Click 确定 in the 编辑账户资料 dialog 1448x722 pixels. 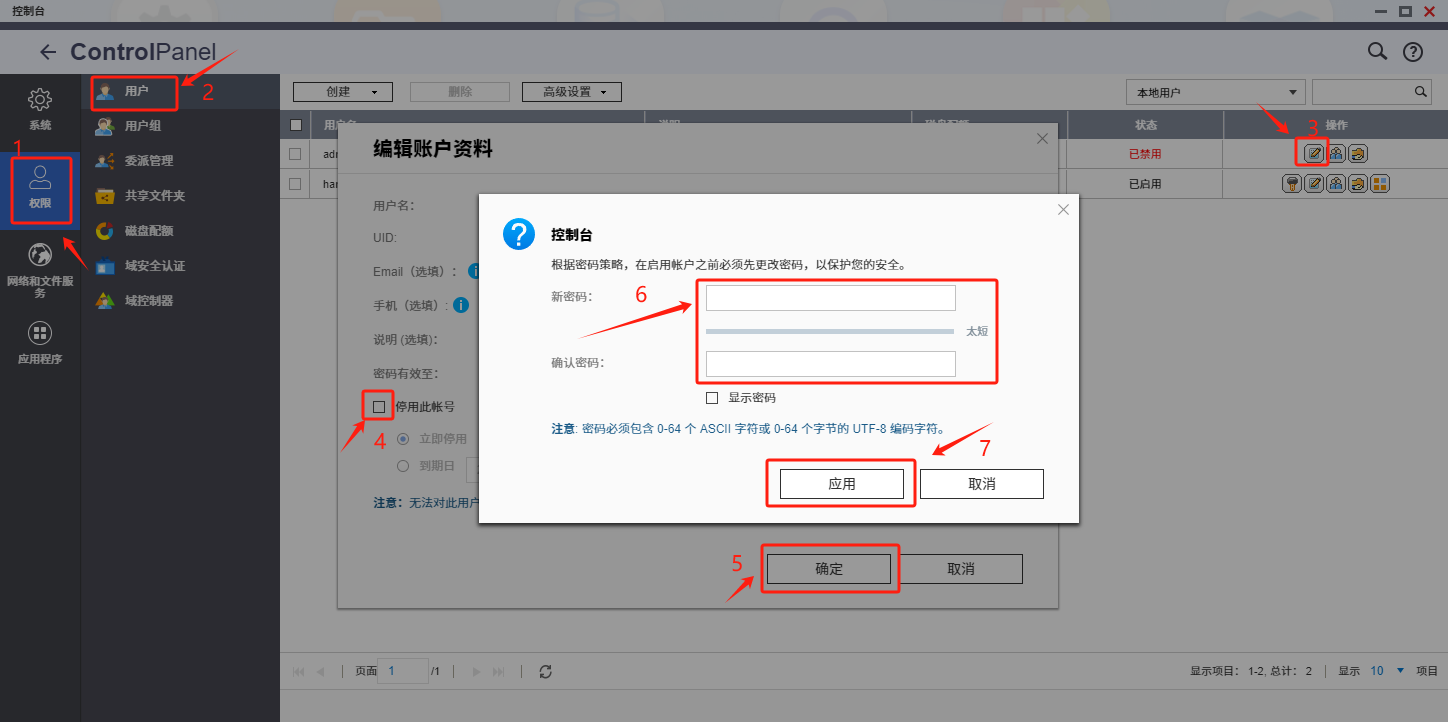pyautogui.click(x=829, y=569)
